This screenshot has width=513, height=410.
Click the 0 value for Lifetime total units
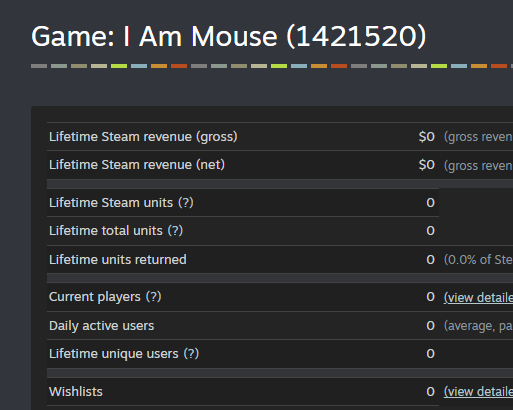pos(430,231)
